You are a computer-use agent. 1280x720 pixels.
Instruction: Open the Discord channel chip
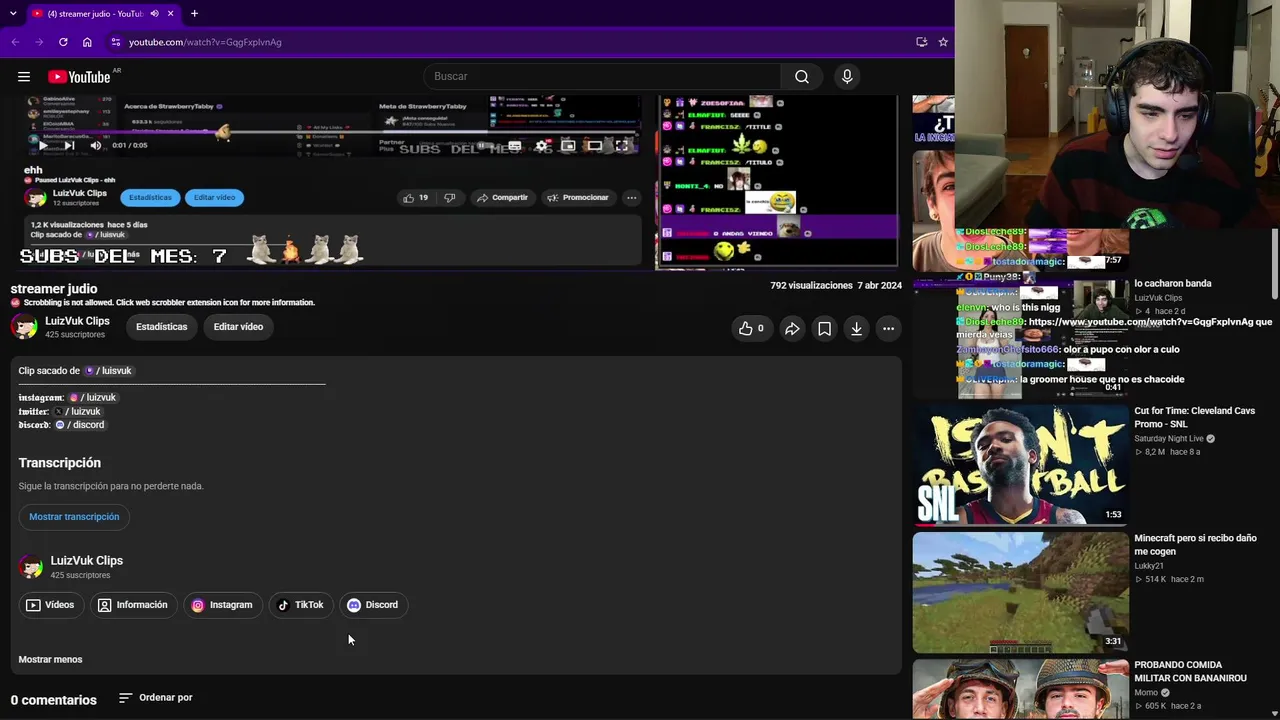click(x=372, y=605)
